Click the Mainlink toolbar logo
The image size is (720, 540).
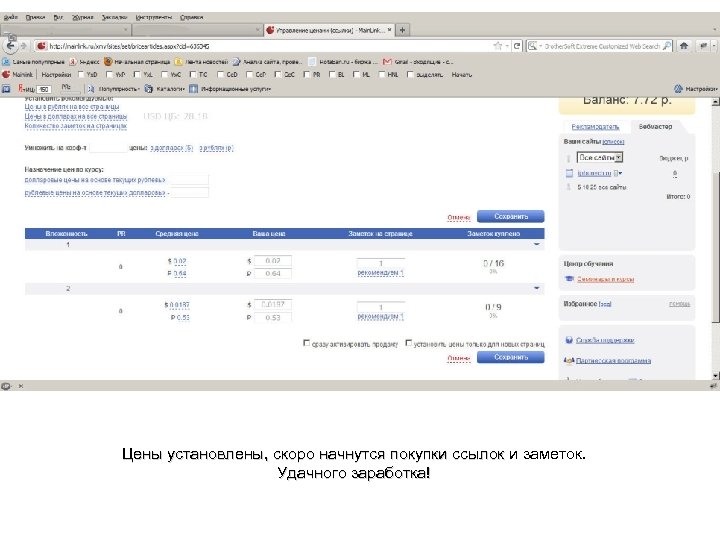tap(6, 74)
